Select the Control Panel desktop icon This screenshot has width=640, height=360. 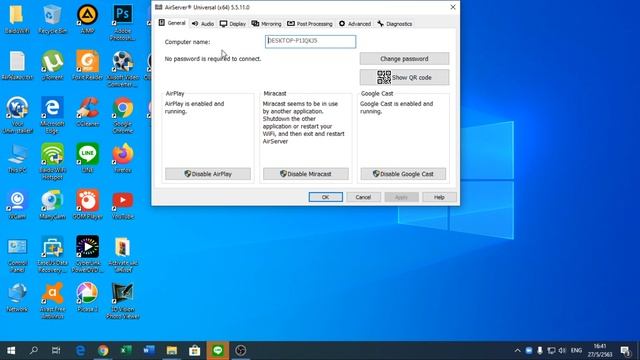(x=17, y=255)
